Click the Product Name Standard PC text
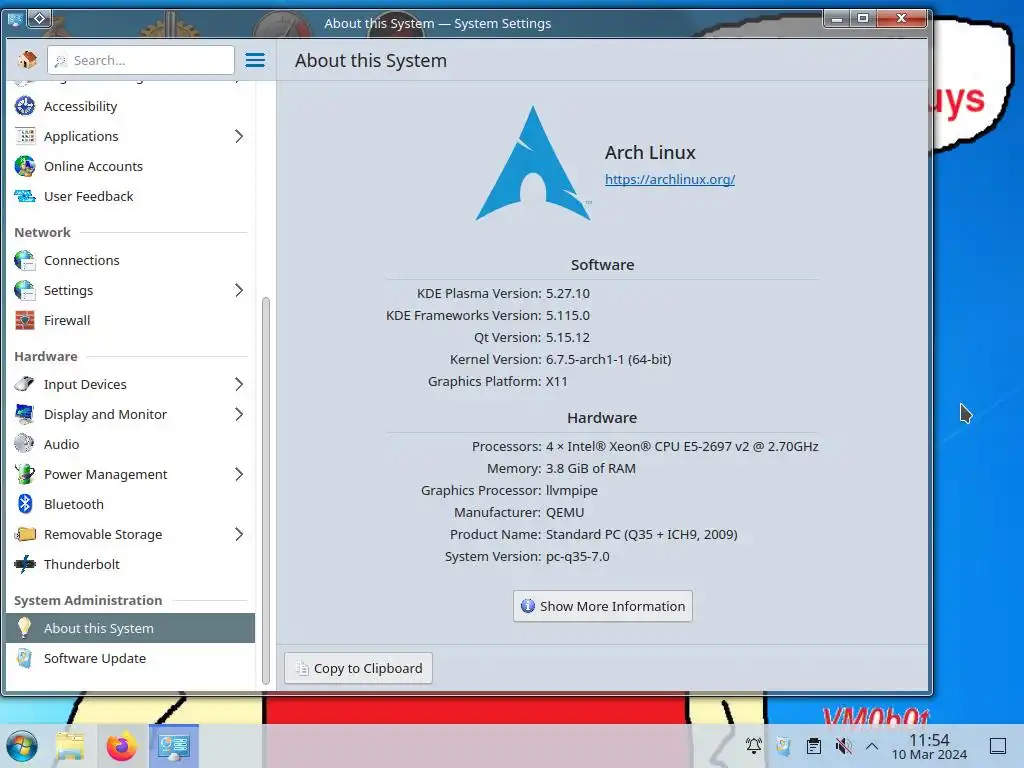Viewport: 1024px width, 768px height. [x=641, y=534]
